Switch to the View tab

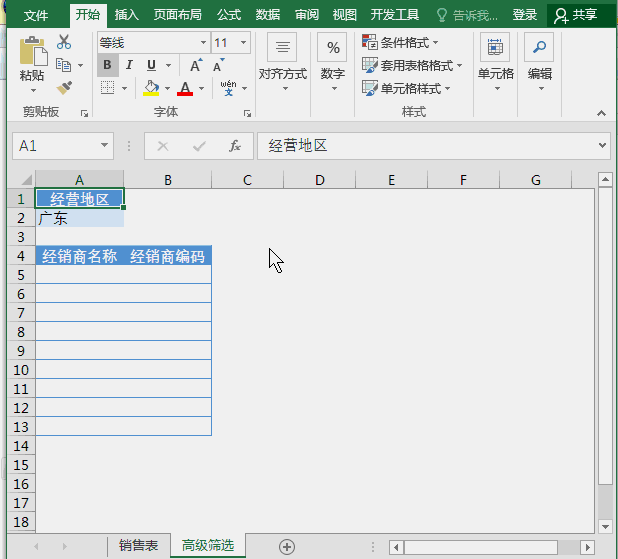344,15
